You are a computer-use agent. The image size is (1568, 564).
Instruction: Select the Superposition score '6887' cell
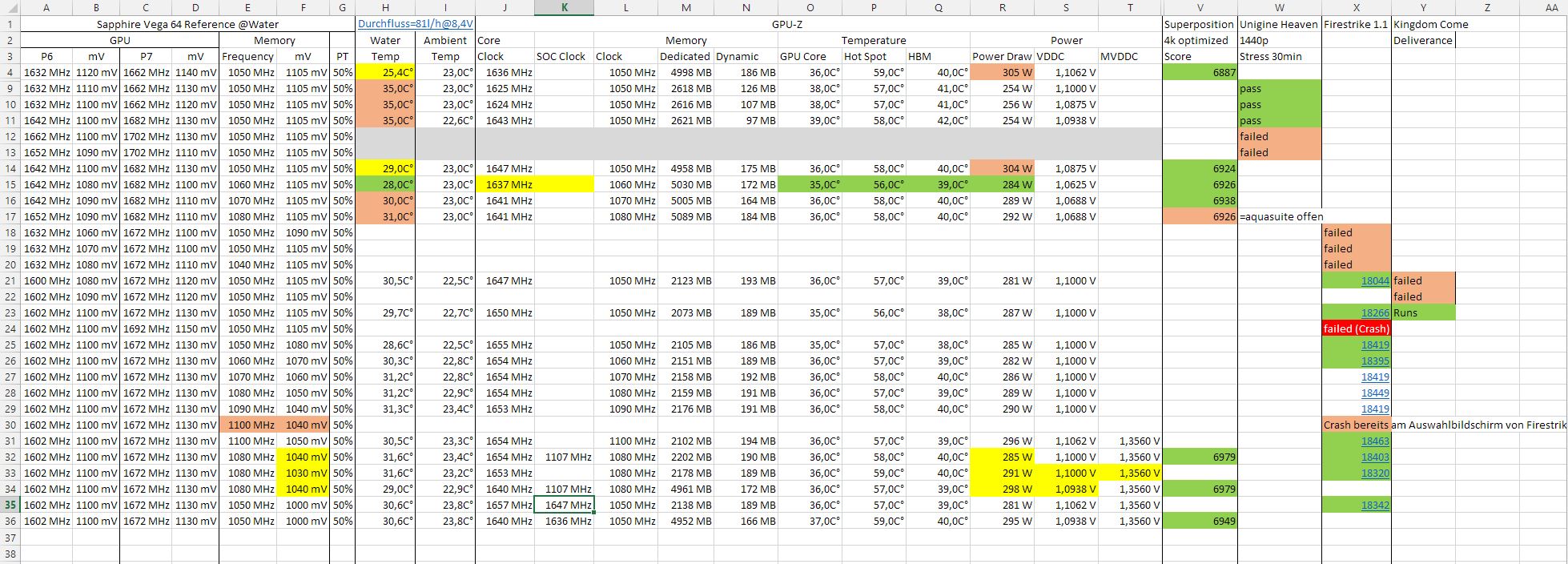click(x=1200, y=72)
